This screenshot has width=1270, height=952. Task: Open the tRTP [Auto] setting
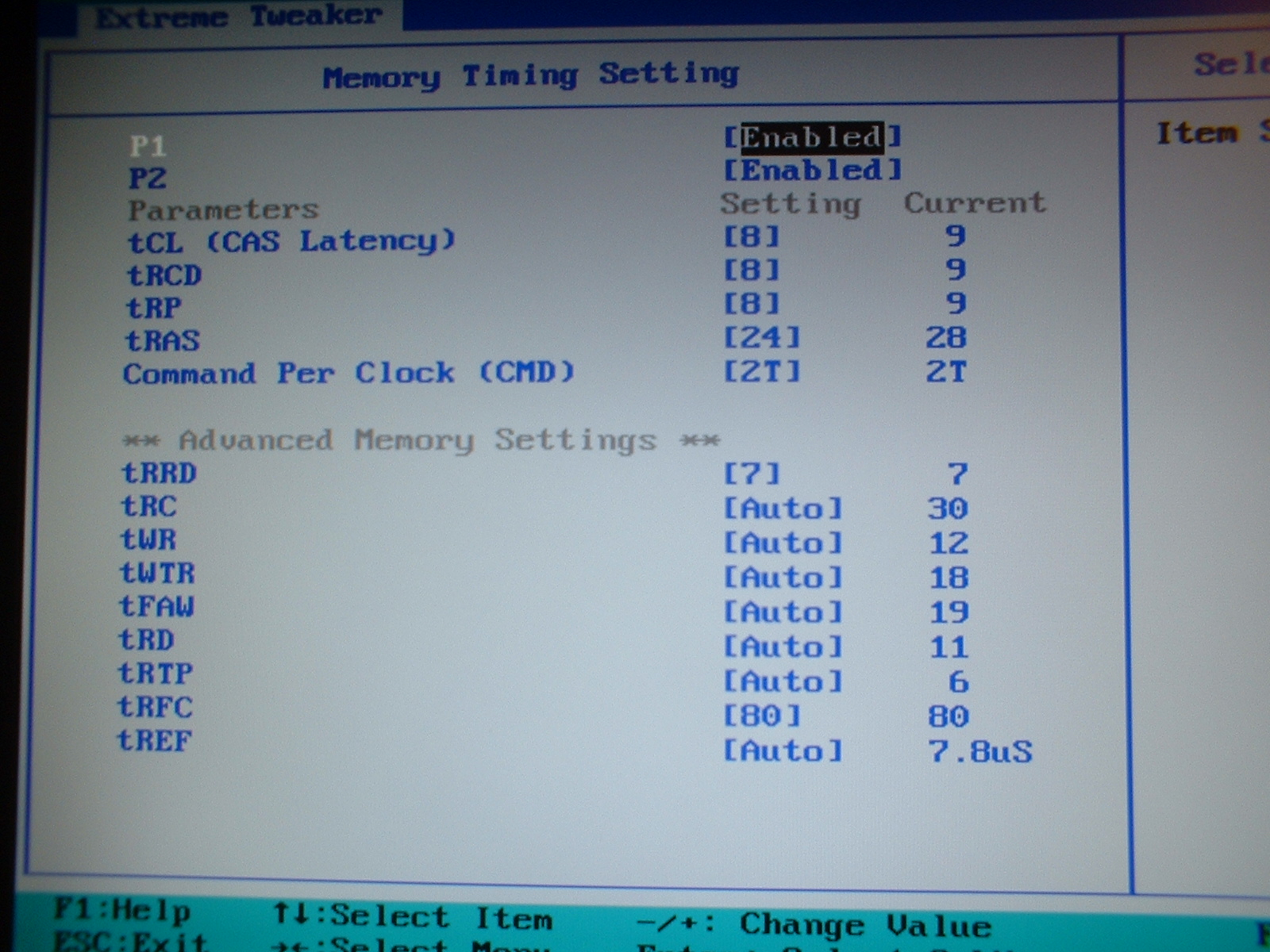(782, 682)
